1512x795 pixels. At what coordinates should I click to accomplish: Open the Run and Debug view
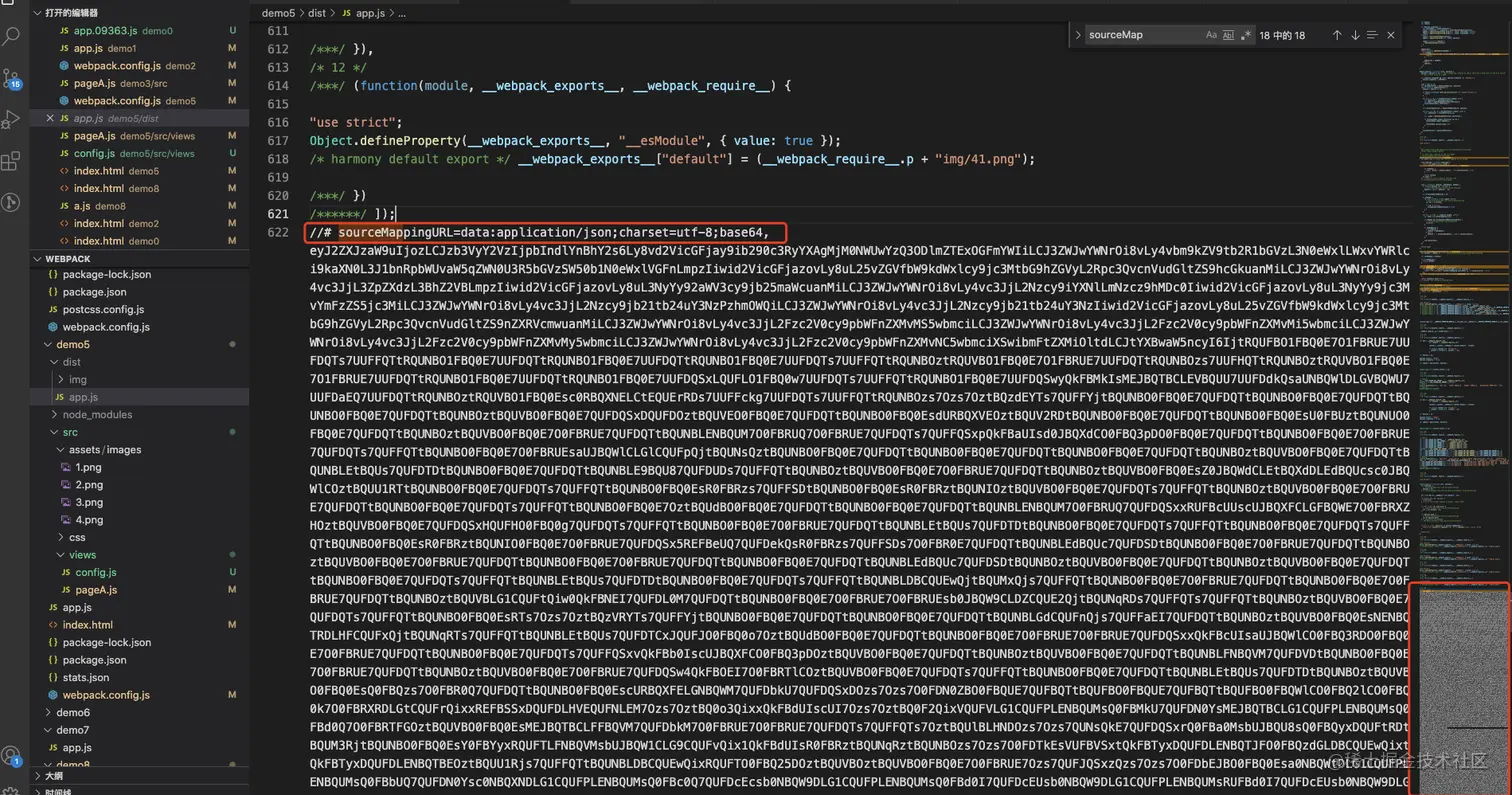[11, 119]
